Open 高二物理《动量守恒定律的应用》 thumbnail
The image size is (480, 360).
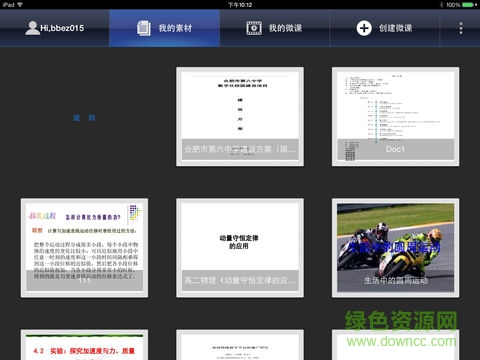point(240,248)
